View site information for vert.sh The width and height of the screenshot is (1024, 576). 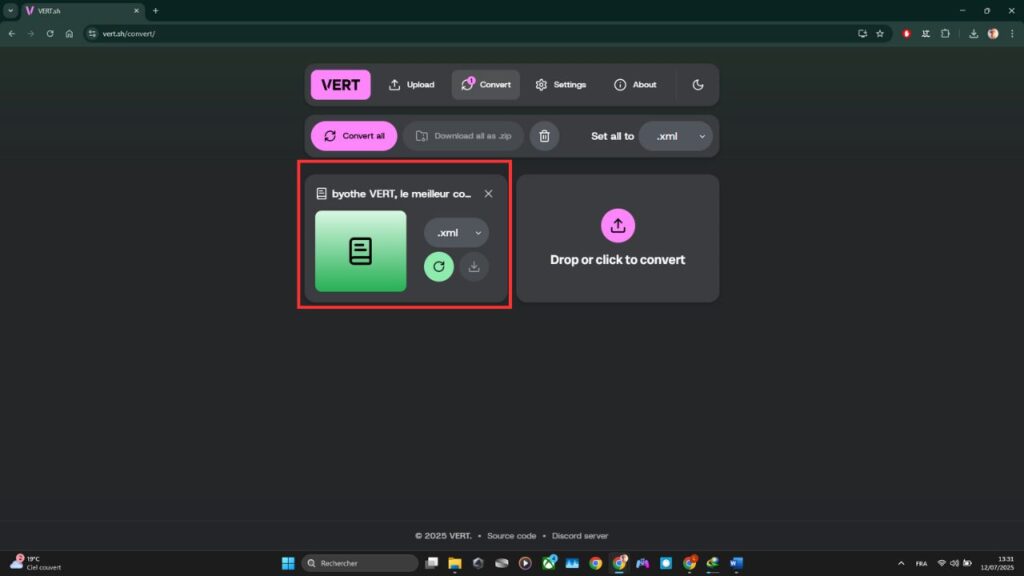(92, 34)
